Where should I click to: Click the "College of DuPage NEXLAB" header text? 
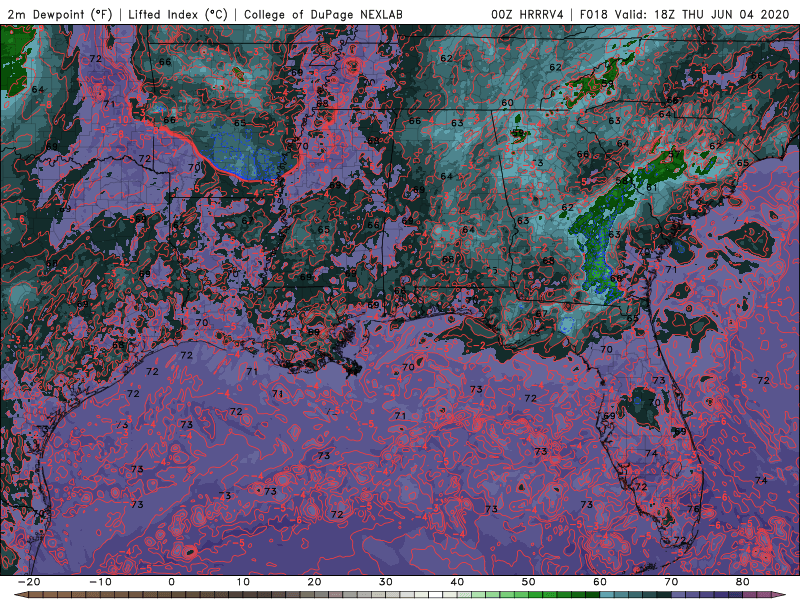[x=323, y=14]
